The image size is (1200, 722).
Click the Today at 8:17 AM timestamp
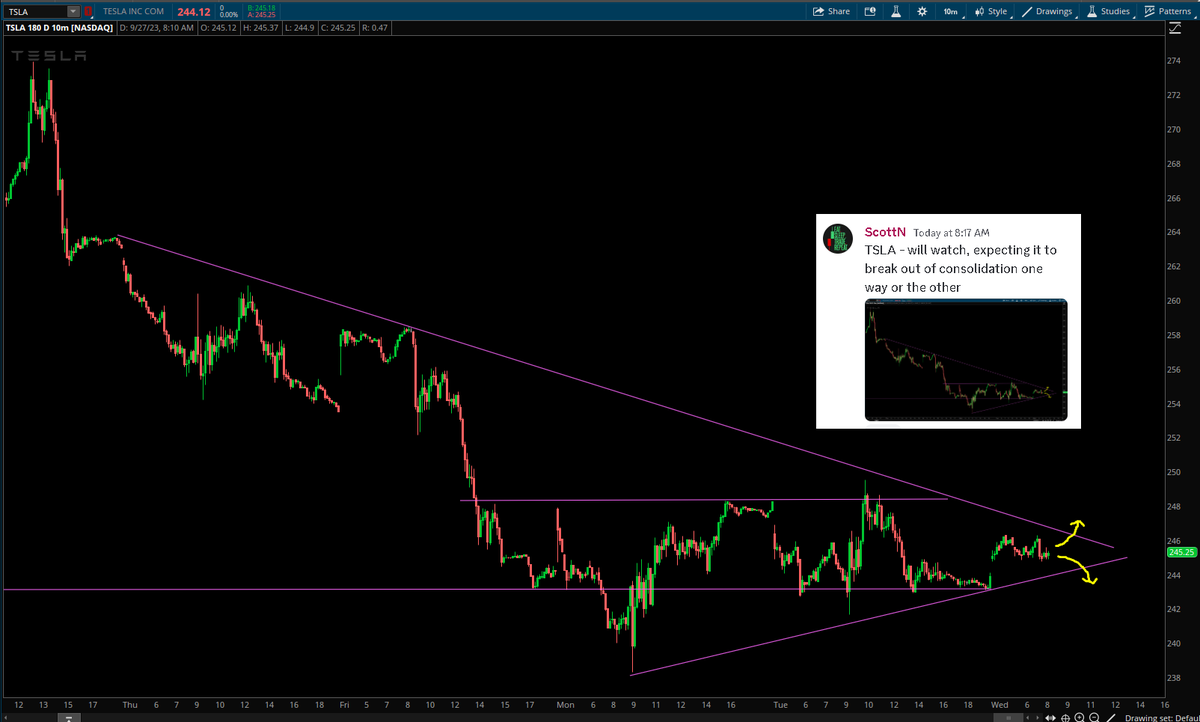(951, 233)
